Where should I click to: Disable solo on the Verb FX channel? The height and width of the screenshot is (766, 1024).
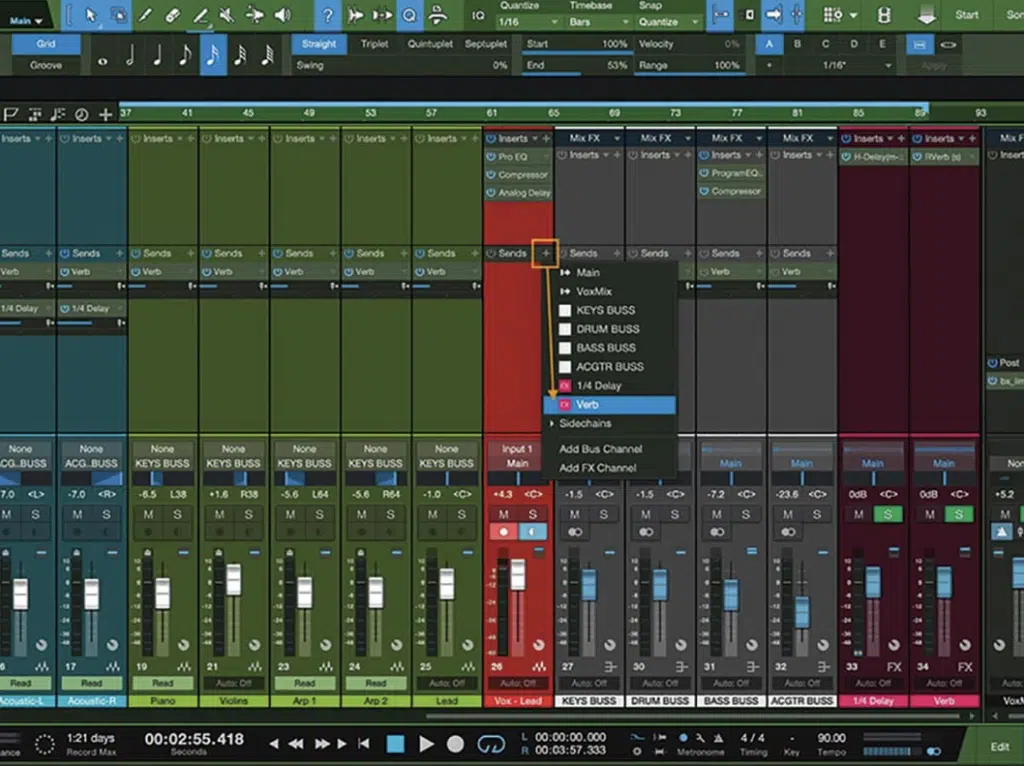tap(959, 515)
